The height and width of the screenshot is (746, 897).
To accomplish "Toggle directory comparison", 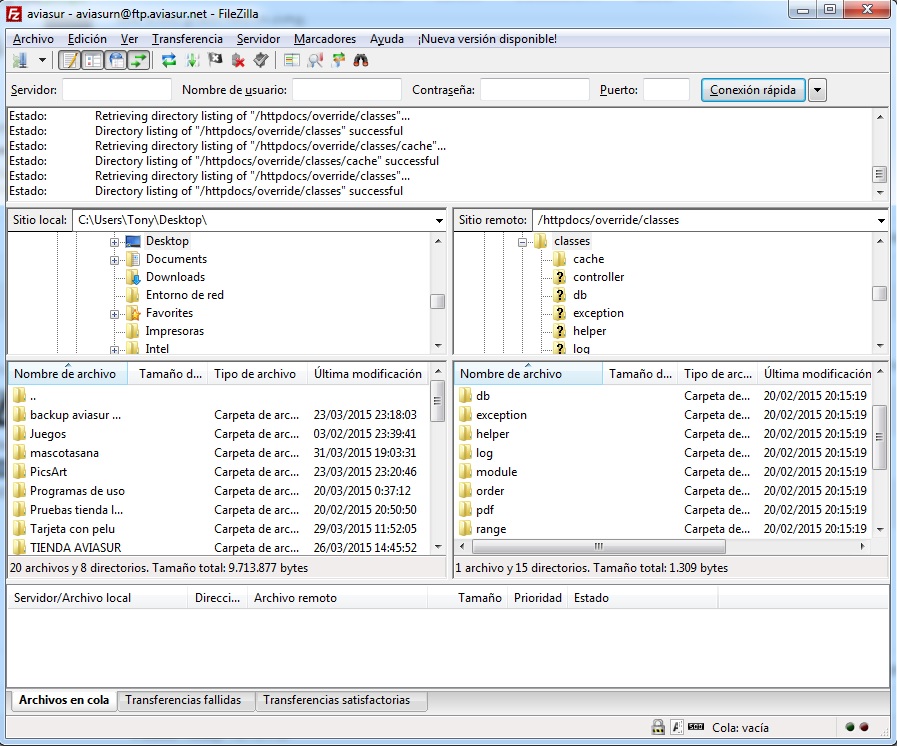I will (315, 60).
